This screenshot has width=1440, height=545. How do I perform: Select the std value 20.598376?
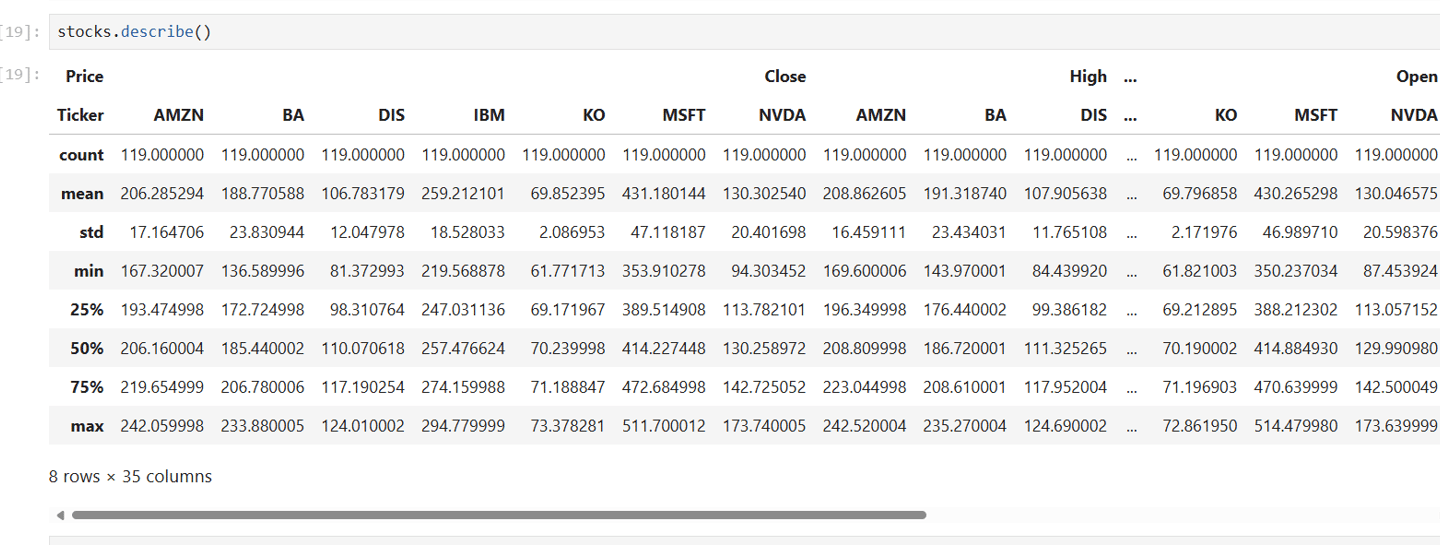point(1401,232)
